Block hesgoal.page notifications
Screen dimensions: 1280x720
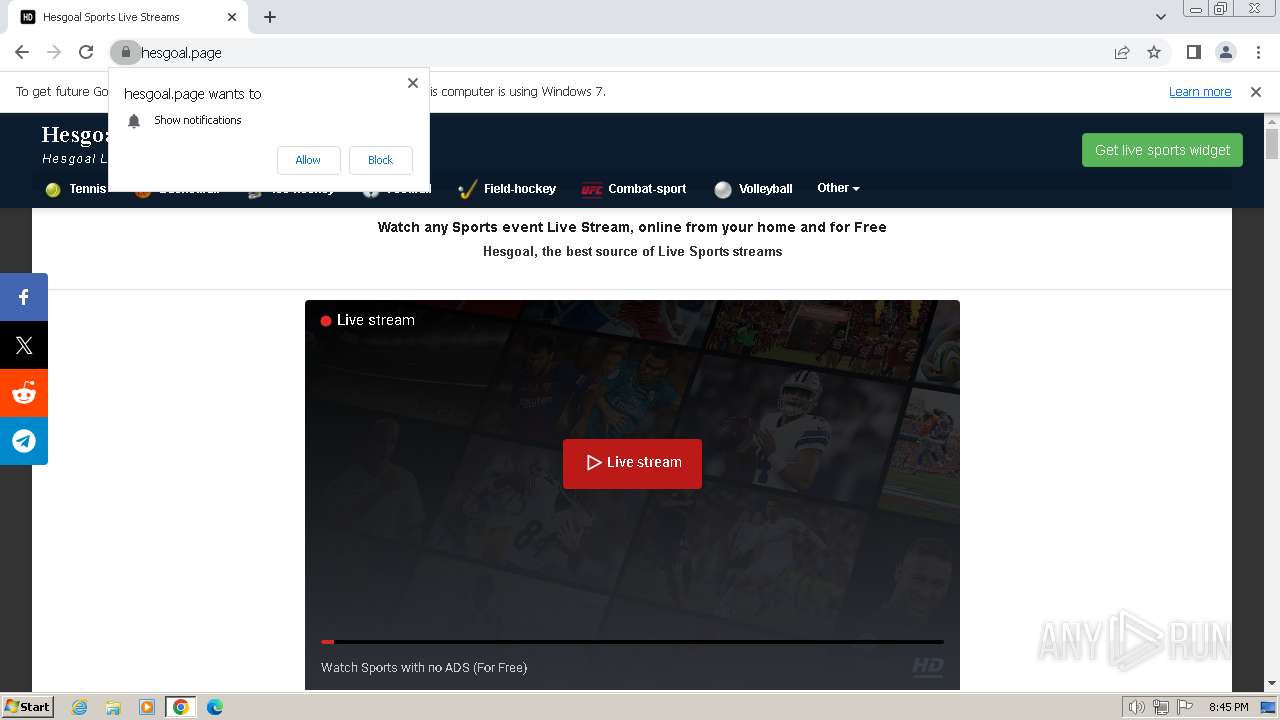[x=380, y=160]
